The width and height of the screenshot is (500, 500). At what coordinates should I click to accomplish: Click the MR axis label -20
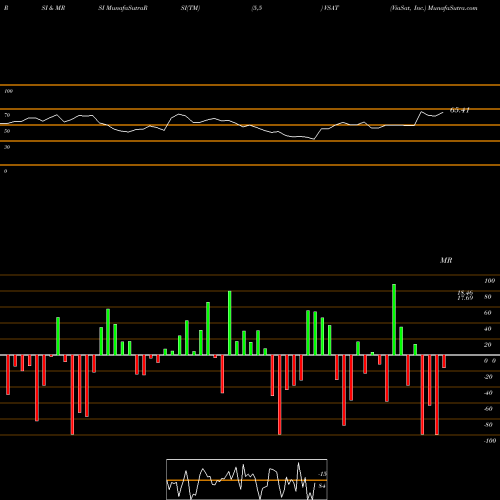tap(488, 377)
